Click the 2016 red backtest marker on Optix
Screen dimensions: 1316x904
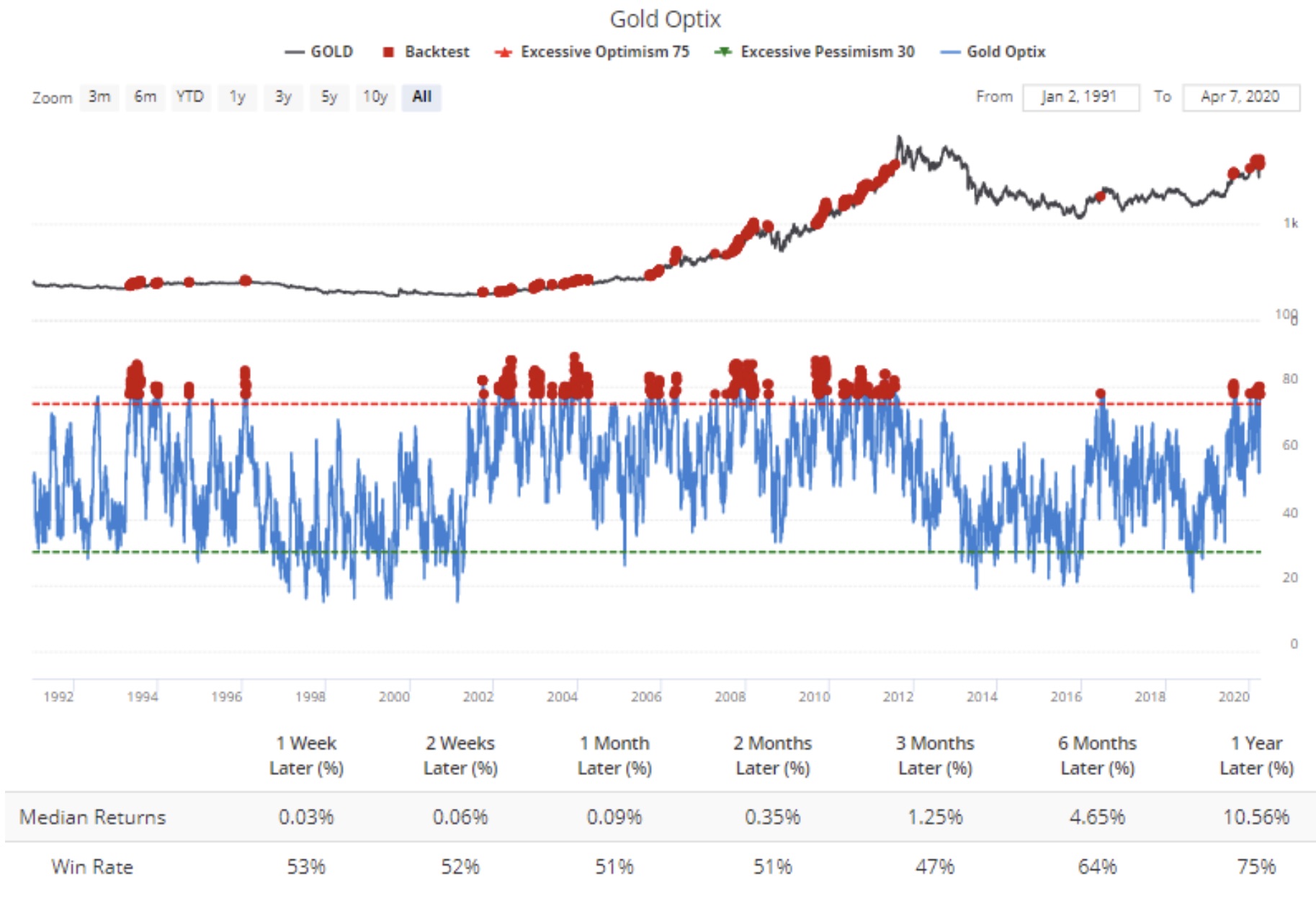pos(1100,393)
